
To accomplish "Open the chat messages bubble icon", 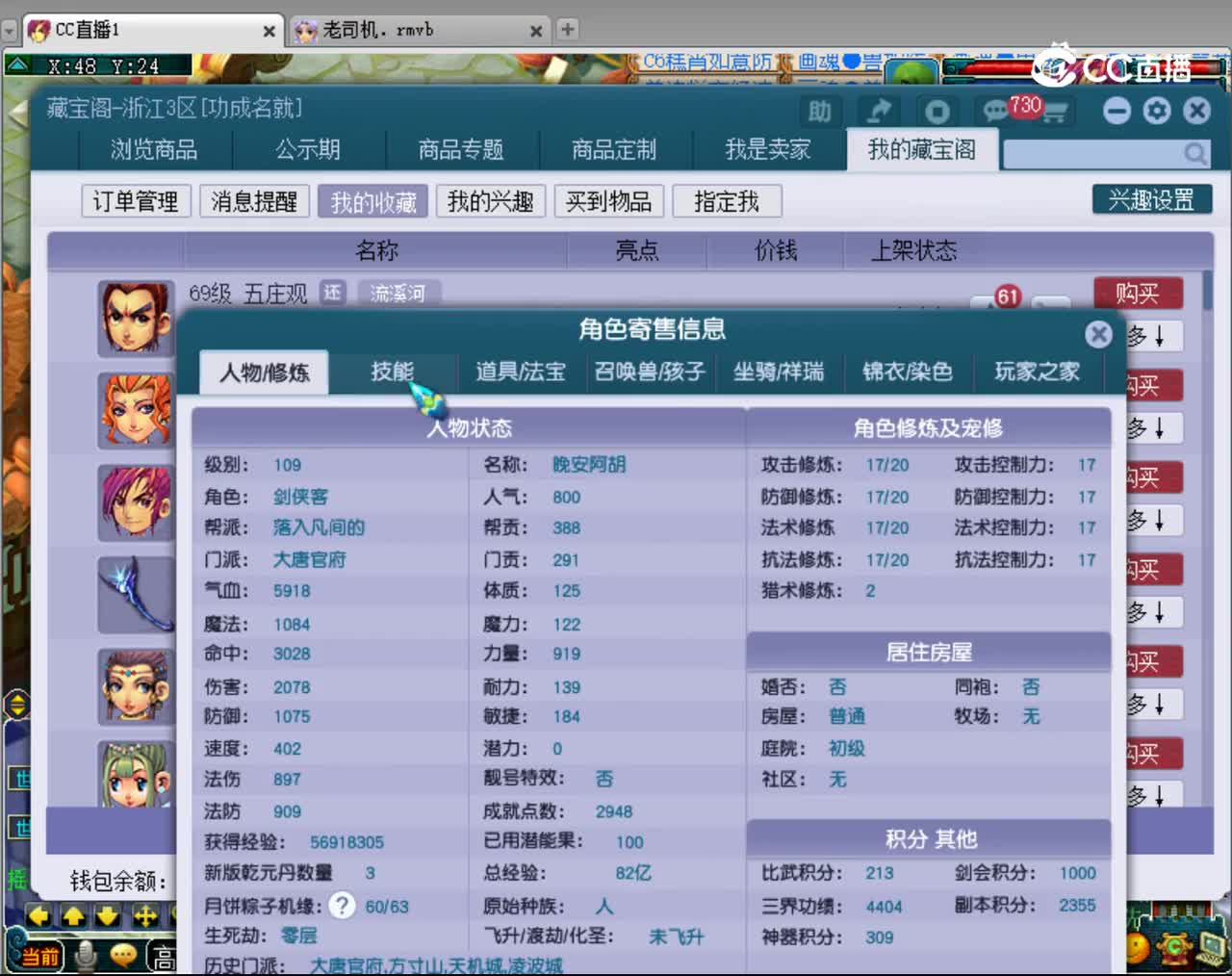I will 996,111.
